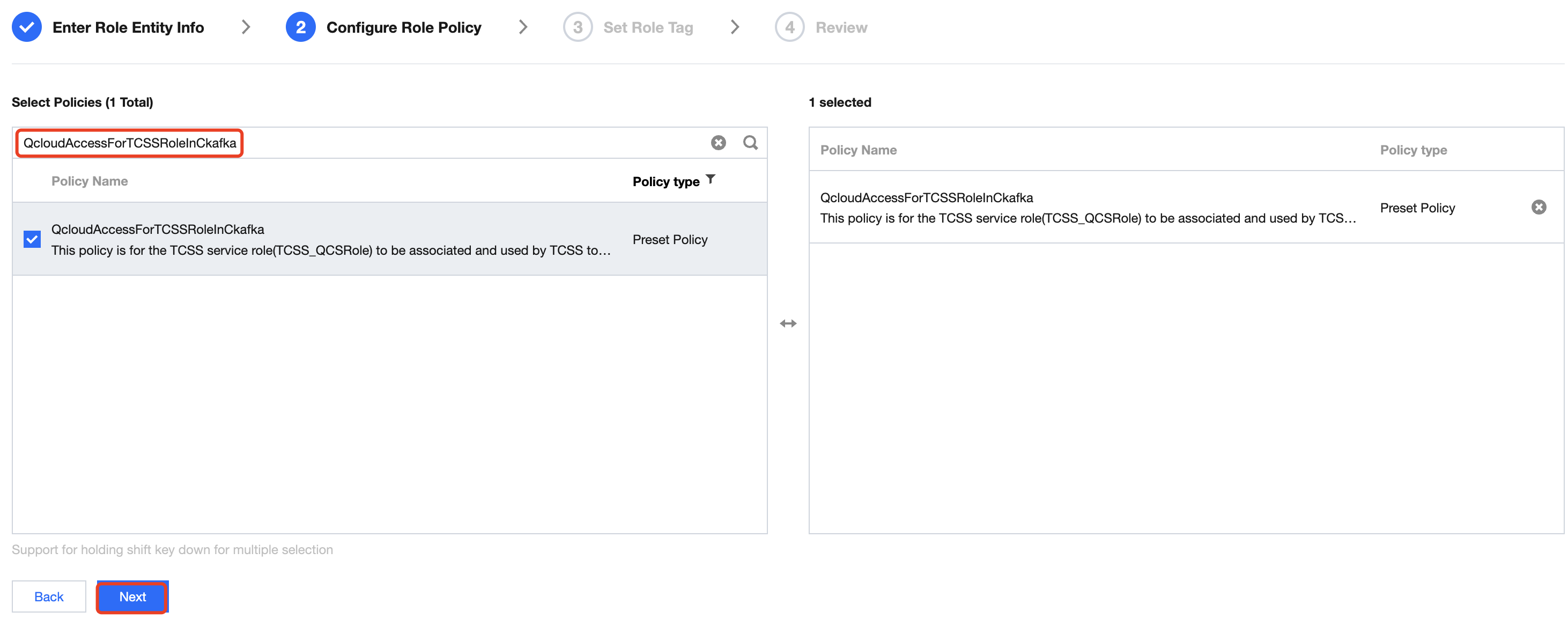Click the step 4 circle icon
The width and height of the screenshot is (1568, 619).
tap(789, 27)
